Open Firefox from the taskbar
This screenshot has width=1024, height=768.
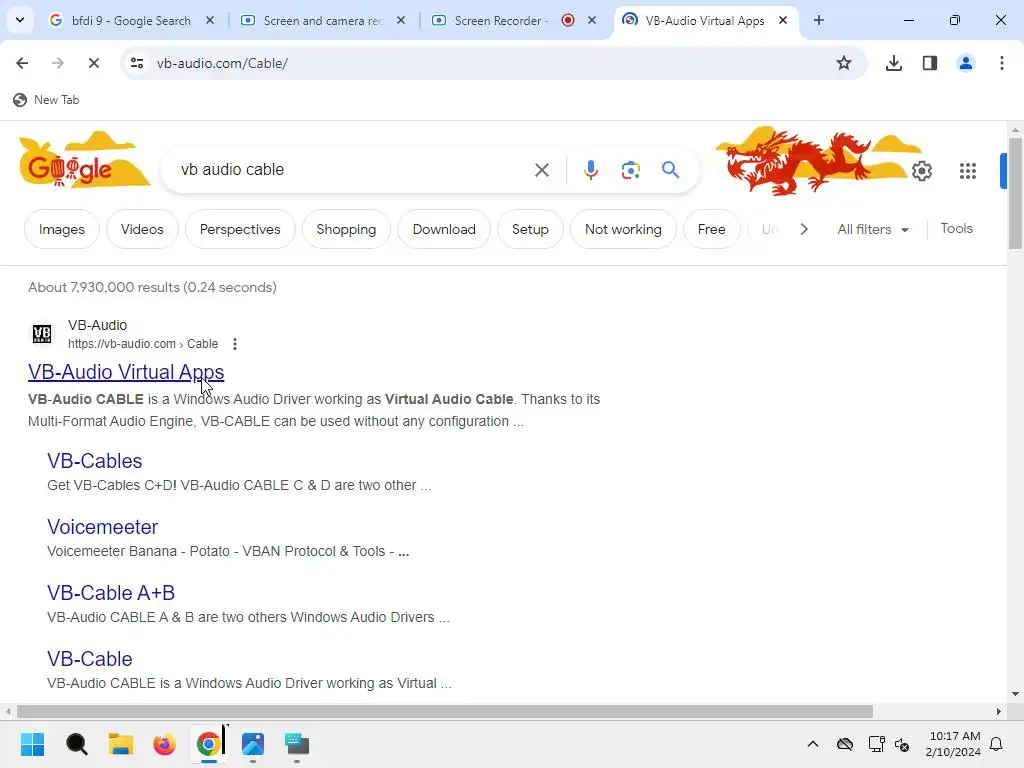pyautogui.click(x=165, y=744)
